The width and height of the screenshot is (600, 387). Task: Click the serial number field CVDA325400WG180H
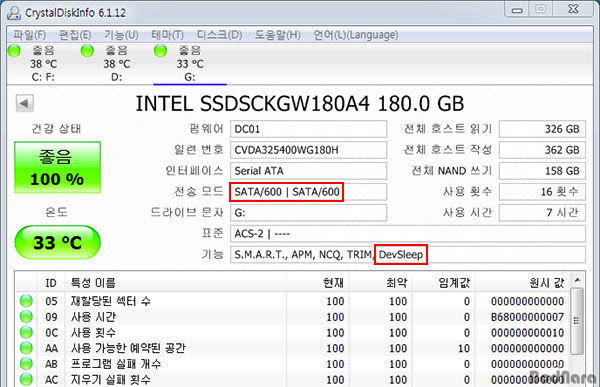pos(308,150)
